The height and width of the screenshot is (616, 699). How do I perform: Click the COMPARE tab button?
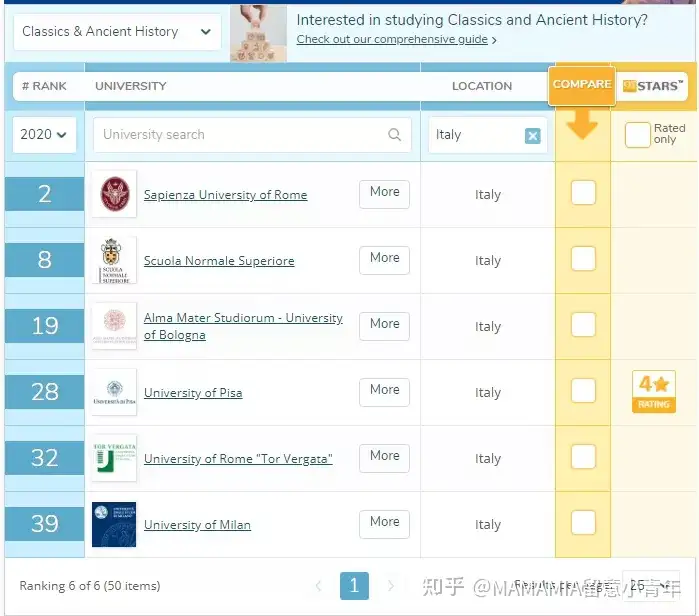582,85
